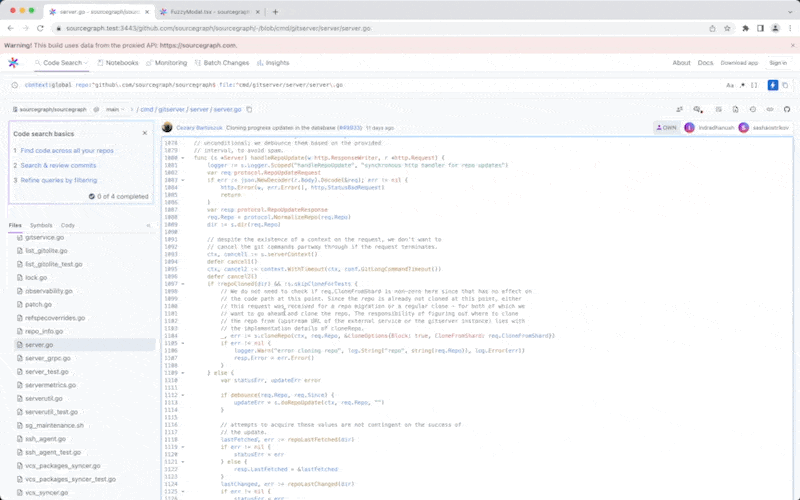This screenshot has width=800, height=500.
Task: Close the Code search basics panel
Action: point(145,133)
